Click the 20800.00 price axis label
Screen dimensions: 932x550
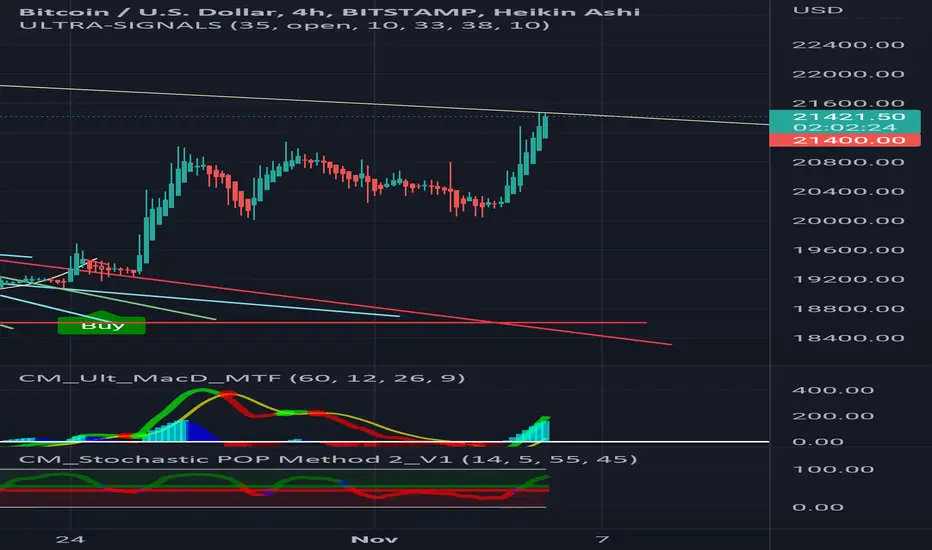click(x=849, y=162)
